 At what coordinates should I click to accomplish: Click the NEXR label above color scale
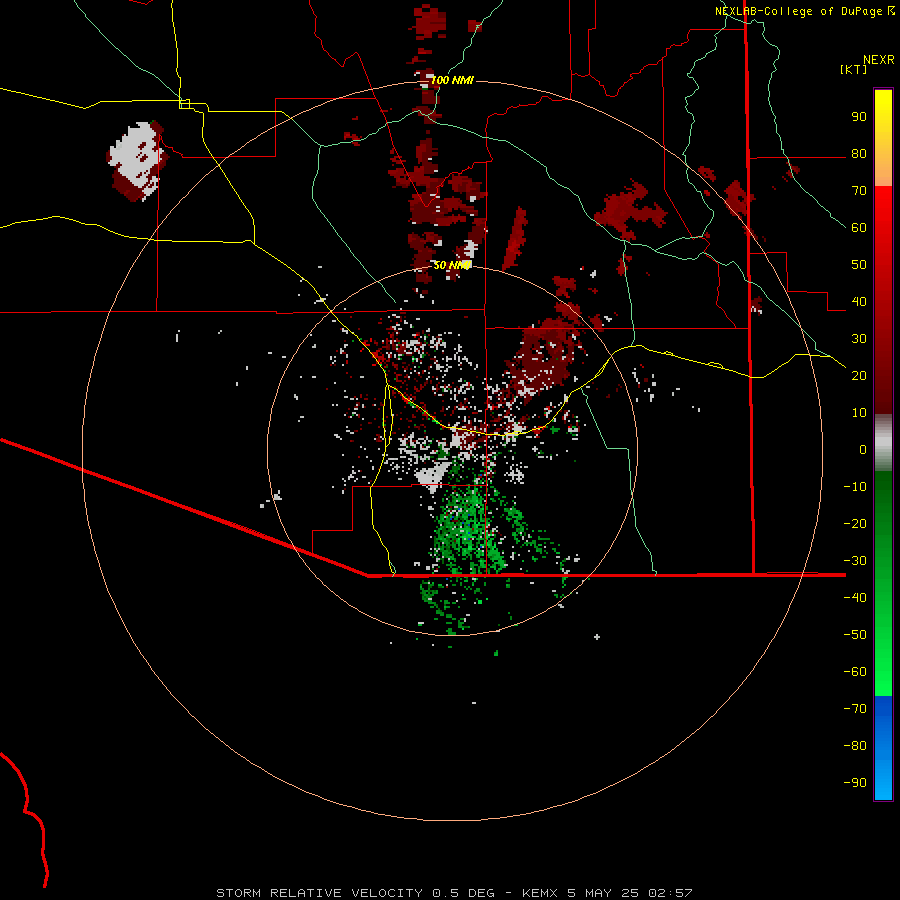click(879, 60)
